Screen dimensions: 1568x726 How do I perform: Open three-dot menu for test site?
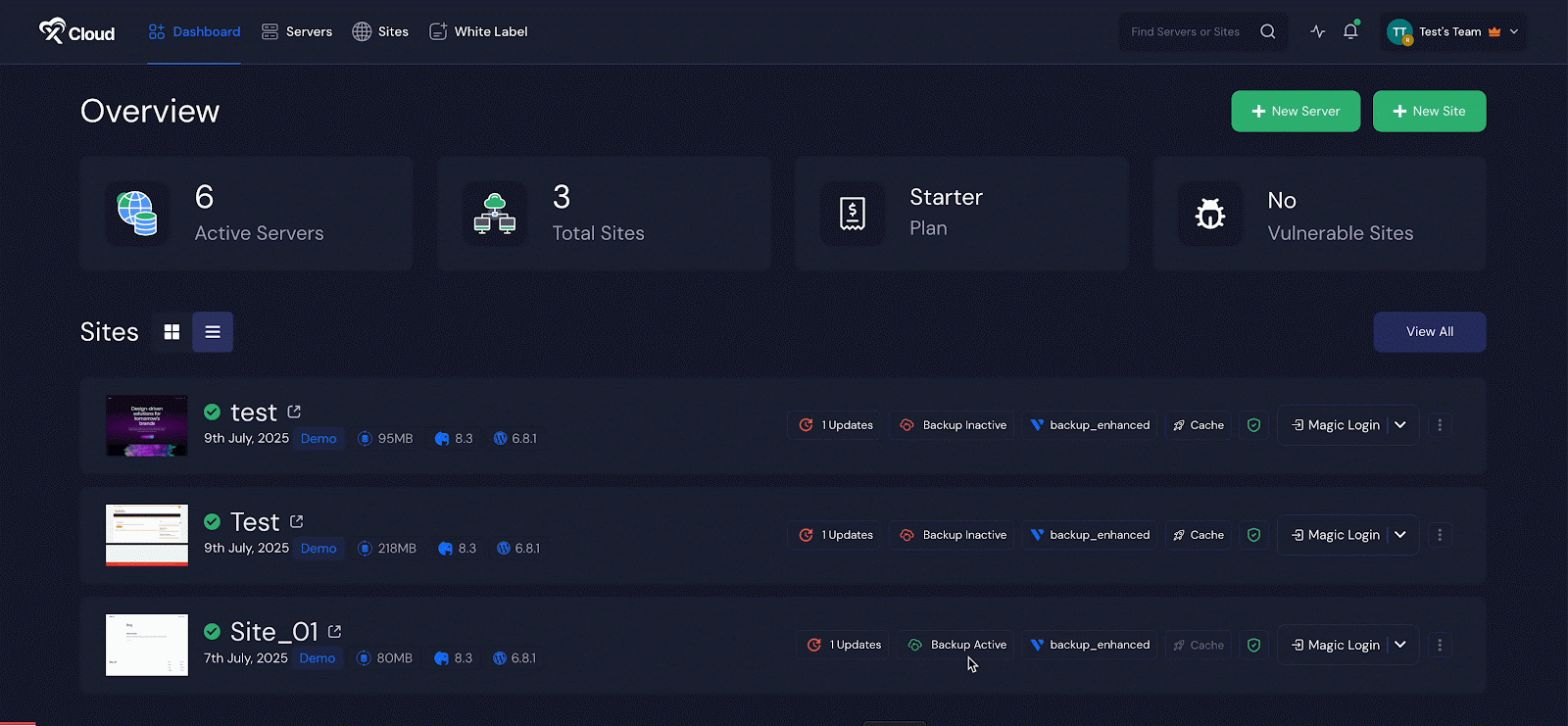[1440, 425]
